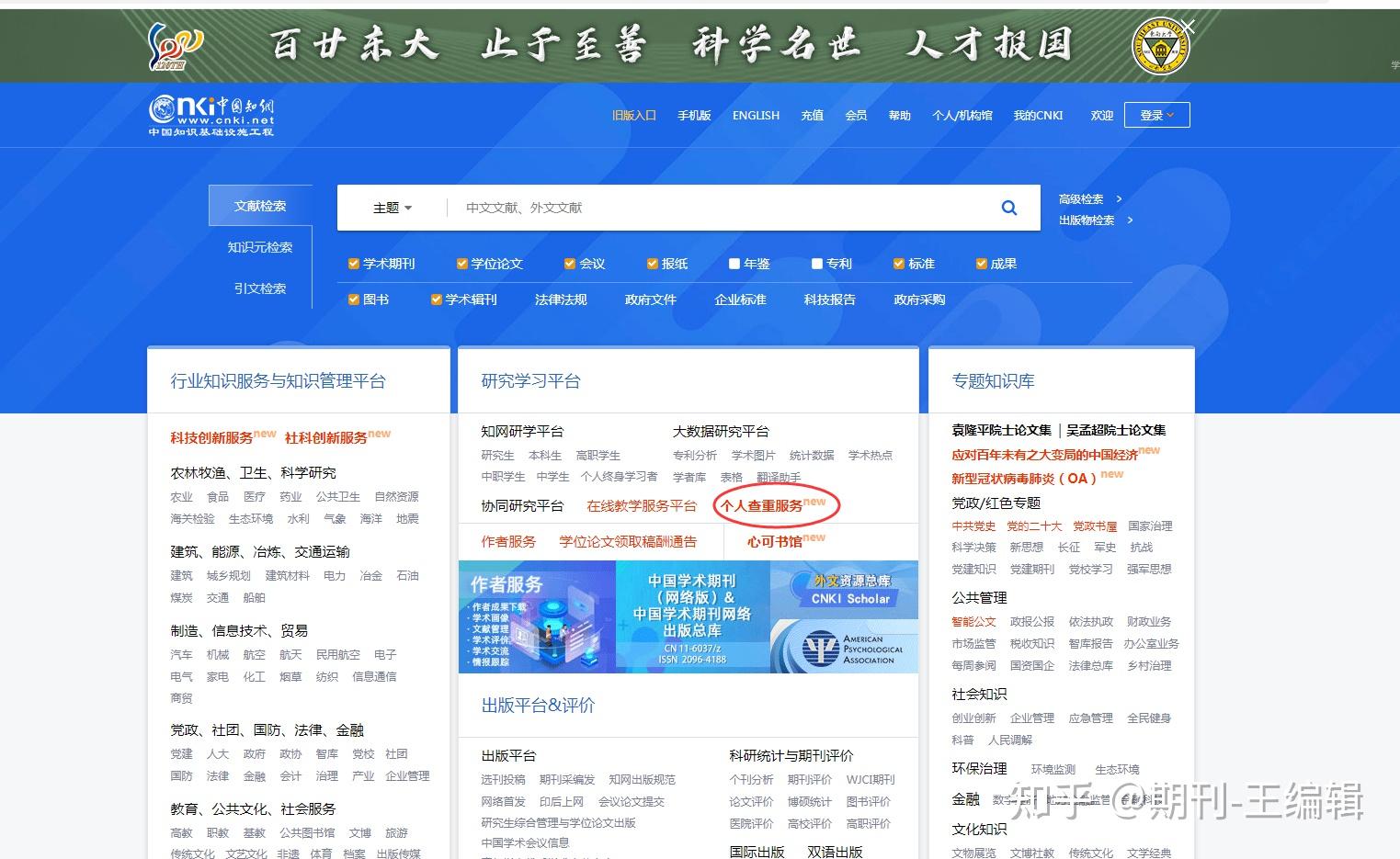The height and width of the screenshot is (859, 1400).
Task: Open 会员 menu item
Action: pyautogui.click(x=856, y=116)
